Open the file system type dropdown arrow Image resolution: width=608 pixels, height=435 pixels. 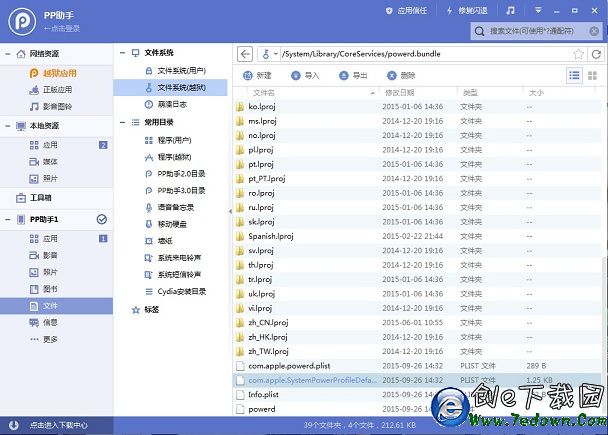pyautogui.click(x=276, y=54)
